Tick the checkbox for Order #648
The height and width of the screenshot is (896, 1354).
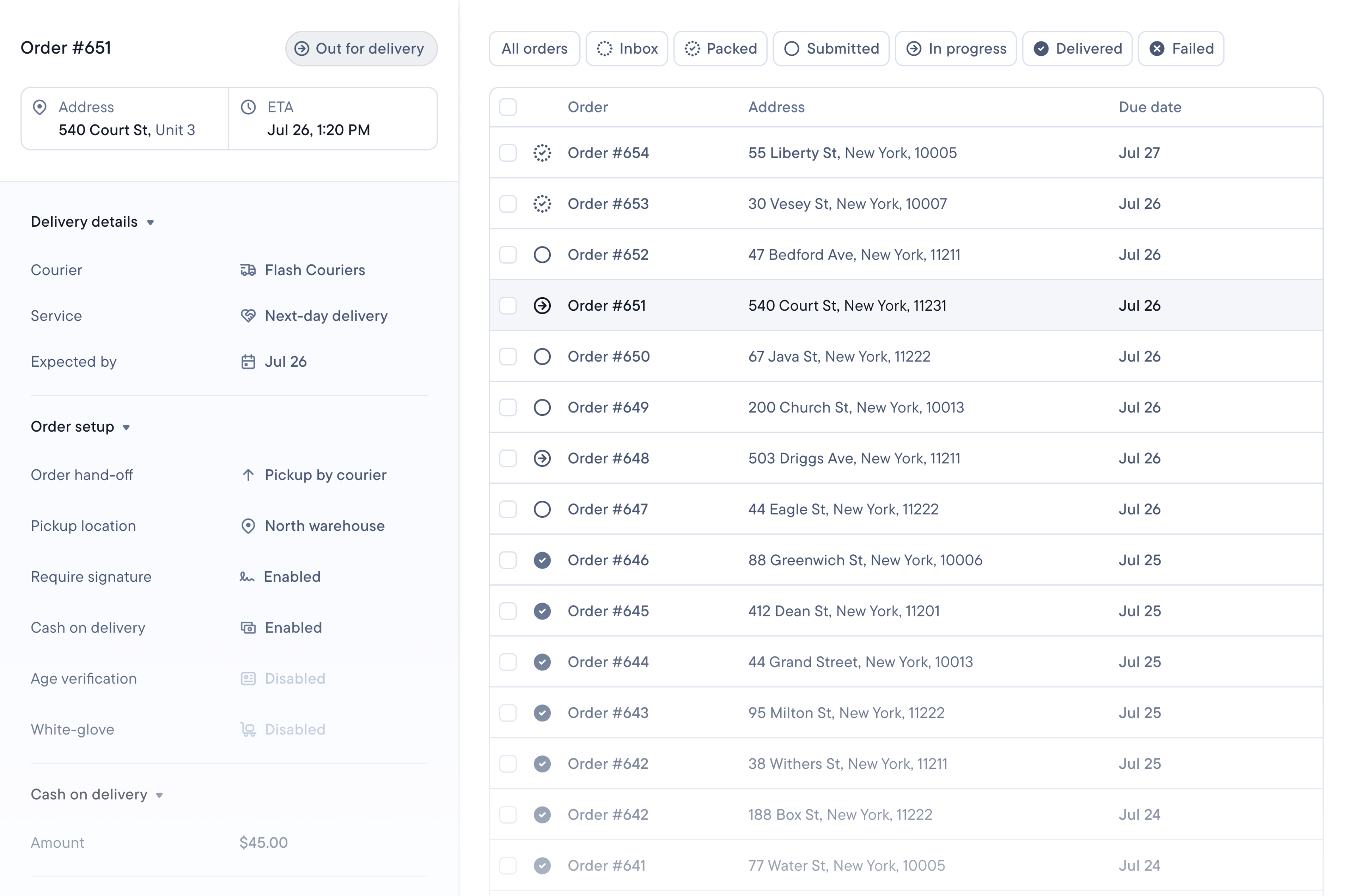pyautogui.click(x=508, y=458)
